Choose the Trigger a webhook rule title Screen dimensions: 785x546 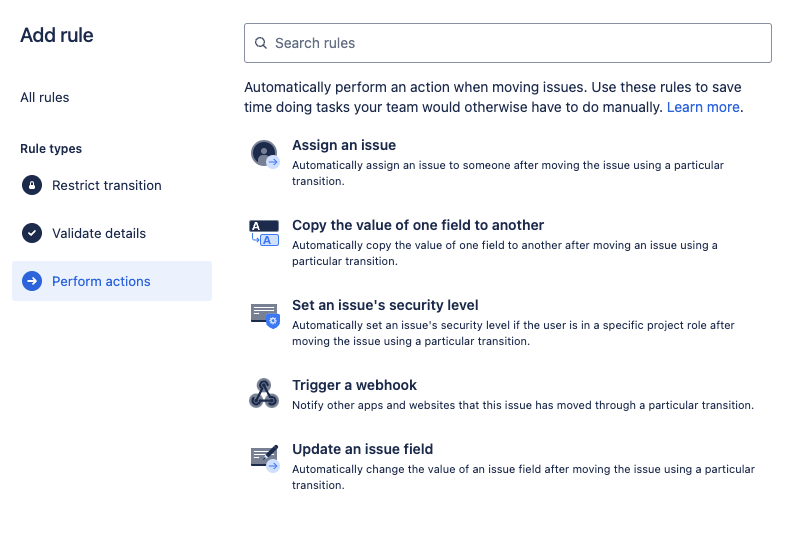[354, 385]
